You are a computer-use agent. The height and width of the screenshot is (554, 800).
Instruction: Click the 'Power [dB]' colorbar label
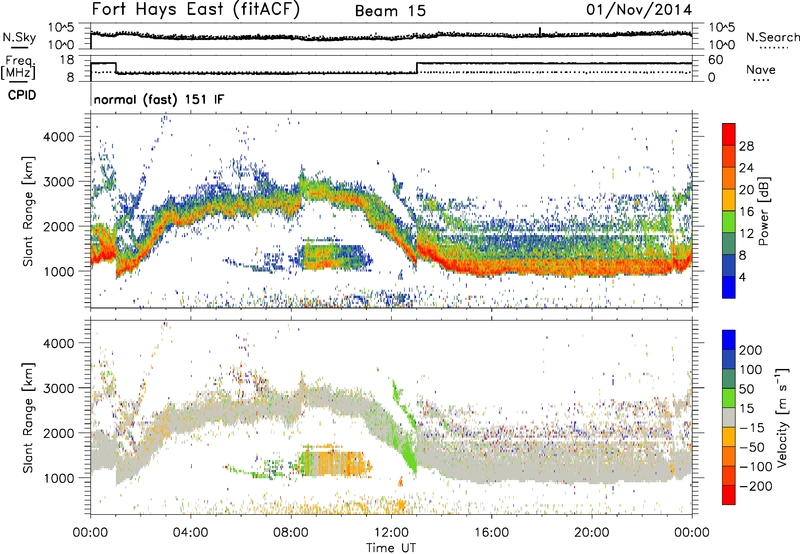(763, 211)
